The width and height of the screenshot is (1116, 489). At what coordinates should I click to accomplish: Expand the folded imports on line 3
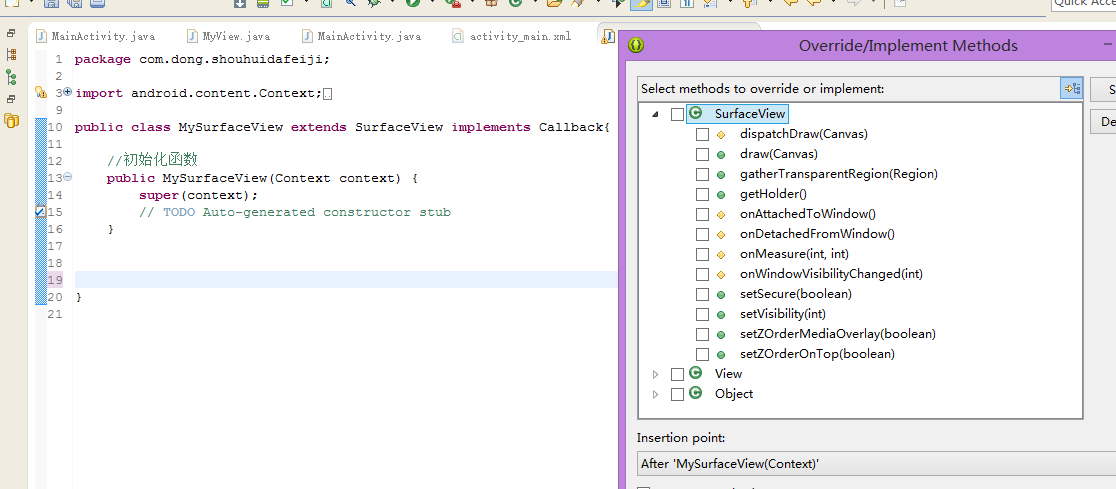[68, 92]
